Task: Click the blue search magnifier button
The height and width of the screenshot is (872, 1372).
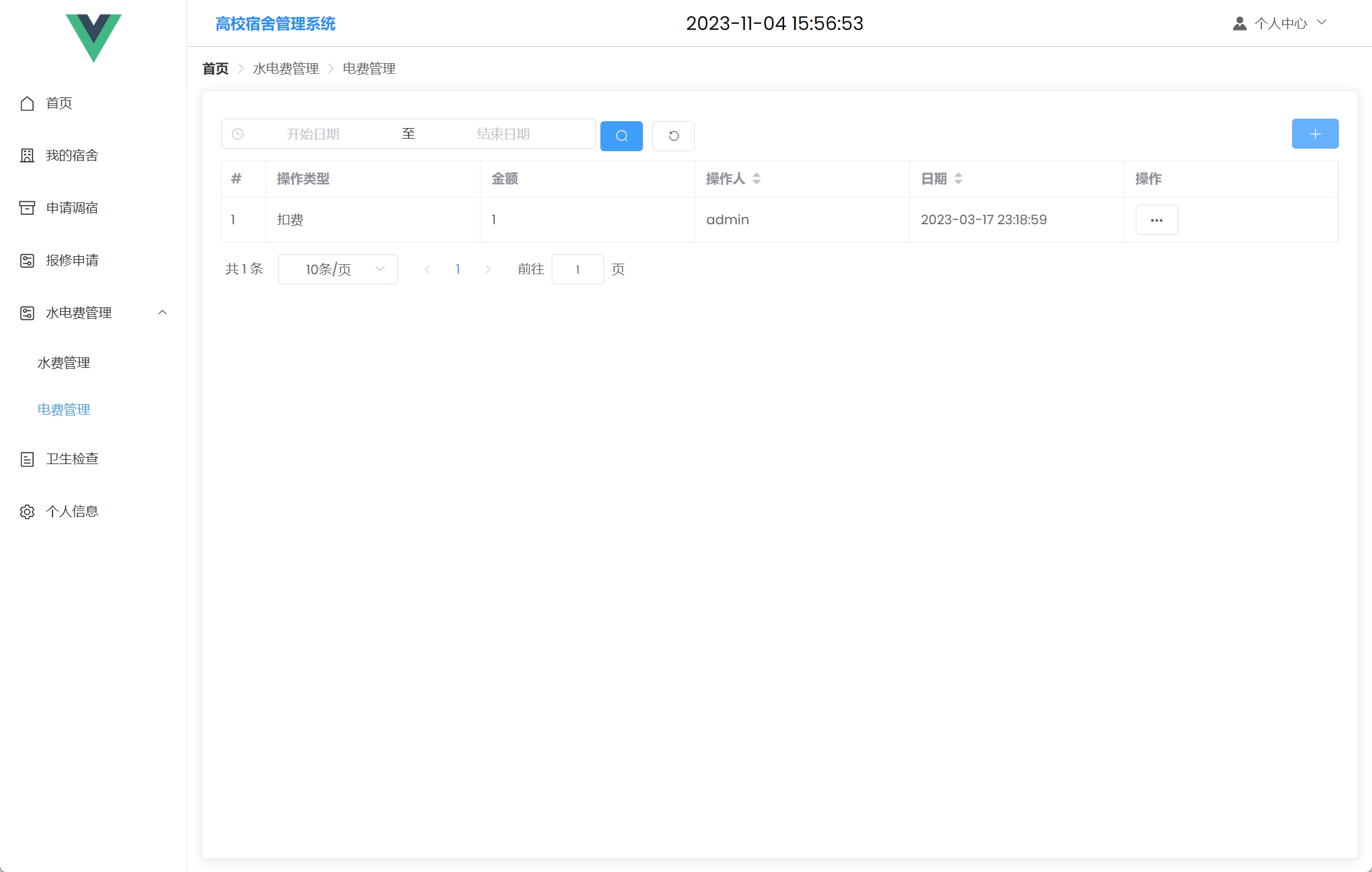Action: [621, 136]
